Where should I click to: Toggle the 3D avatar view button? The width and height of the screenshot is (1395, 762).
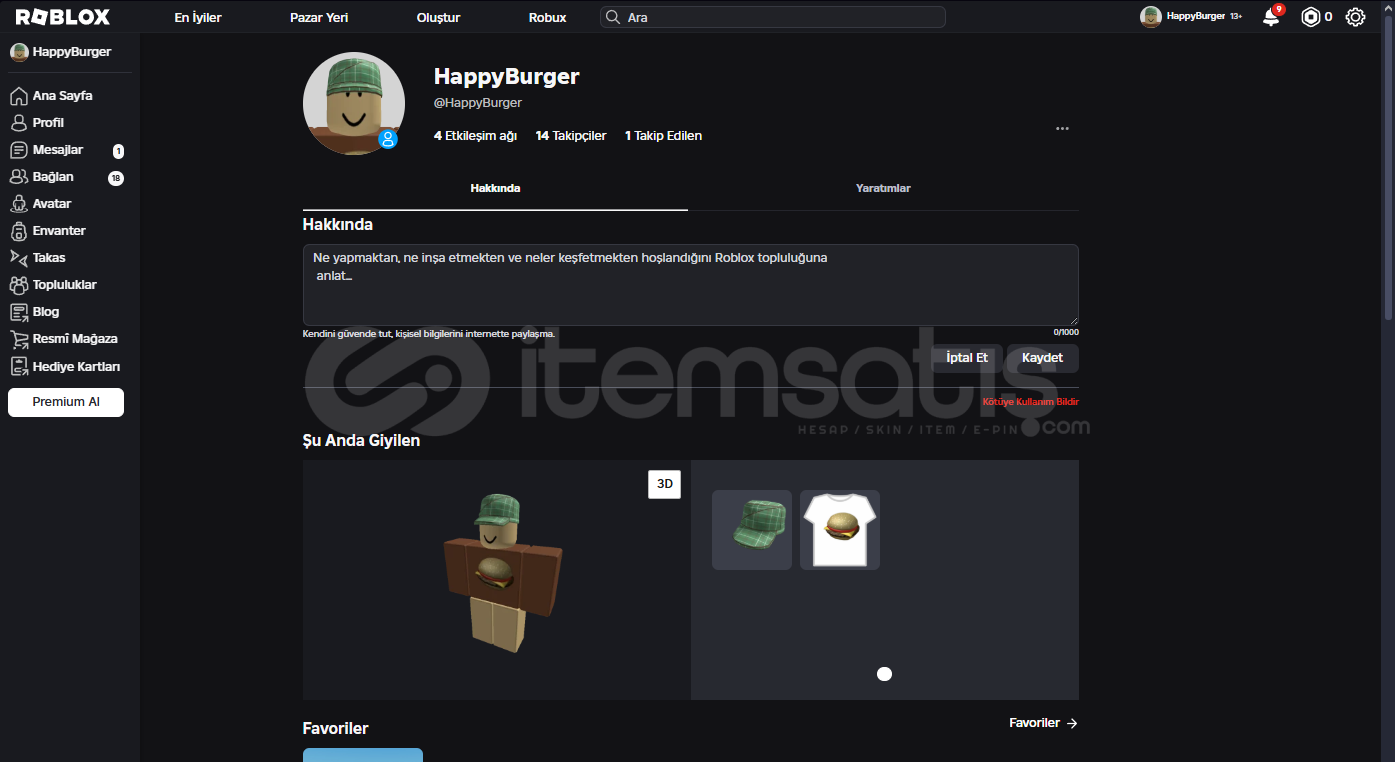(664, 484)
